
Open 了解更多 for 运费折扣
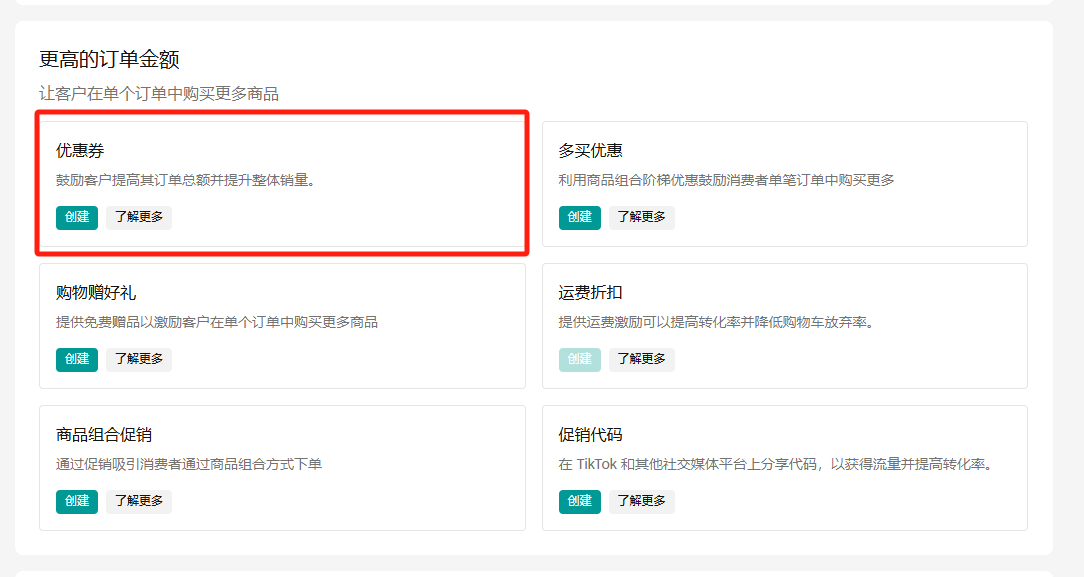tap(642, 359)
